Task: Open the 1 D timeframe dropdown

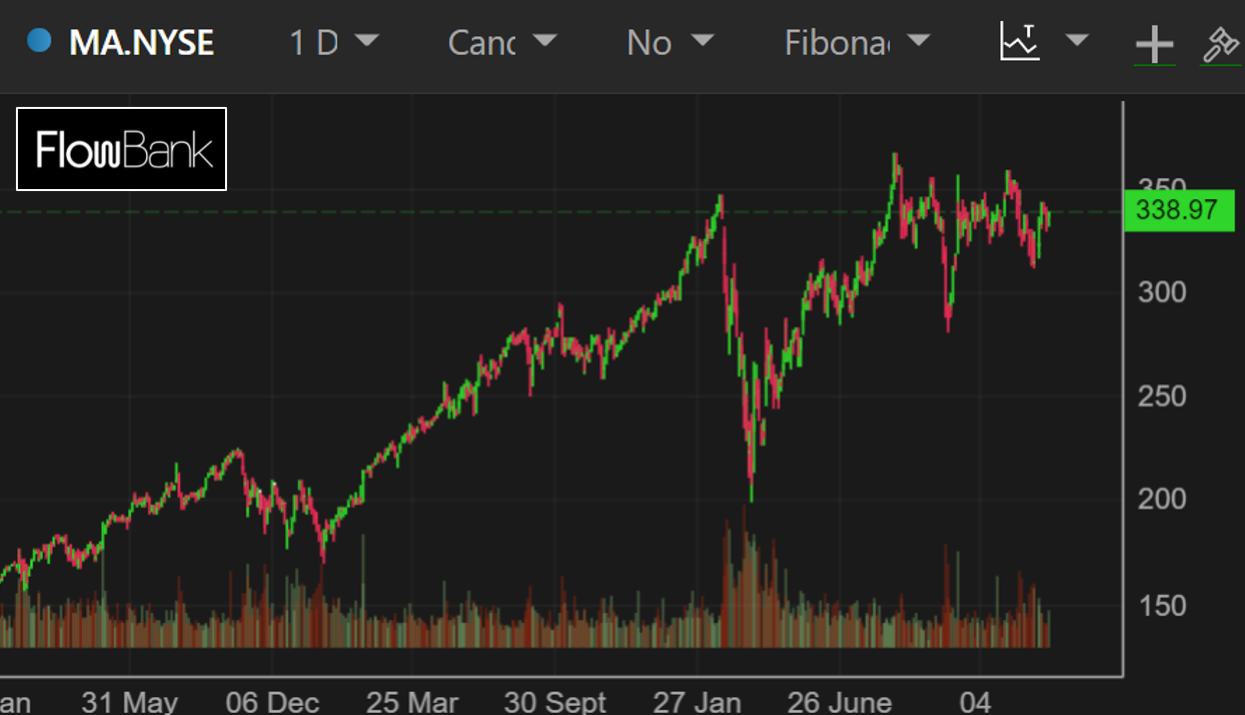Action: (334, 42)
